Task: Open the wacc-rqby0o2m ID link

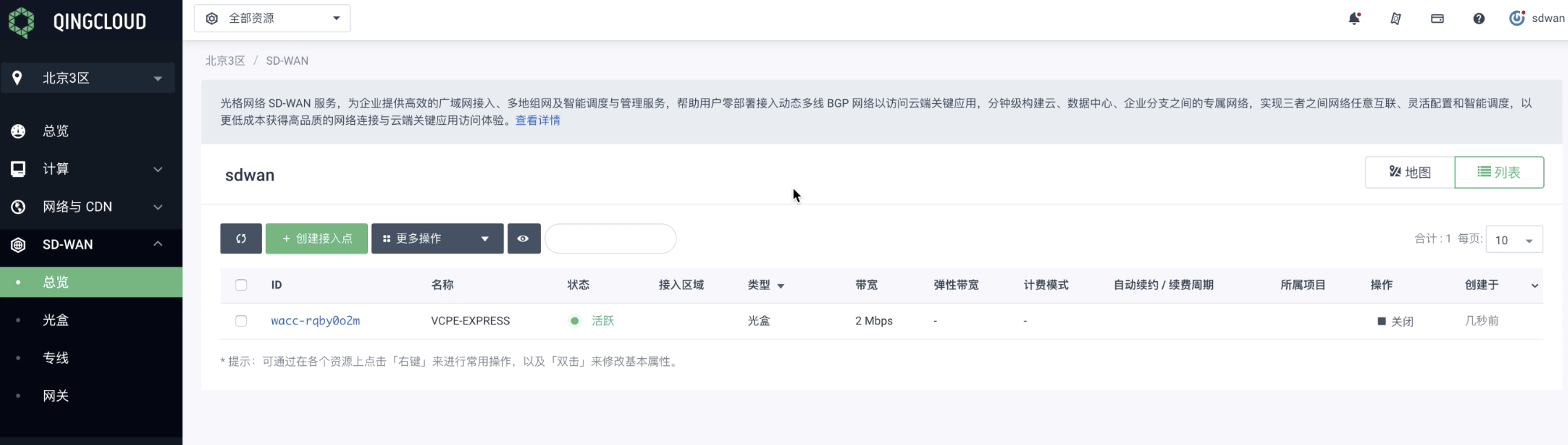Action: (x=316, y=321)
